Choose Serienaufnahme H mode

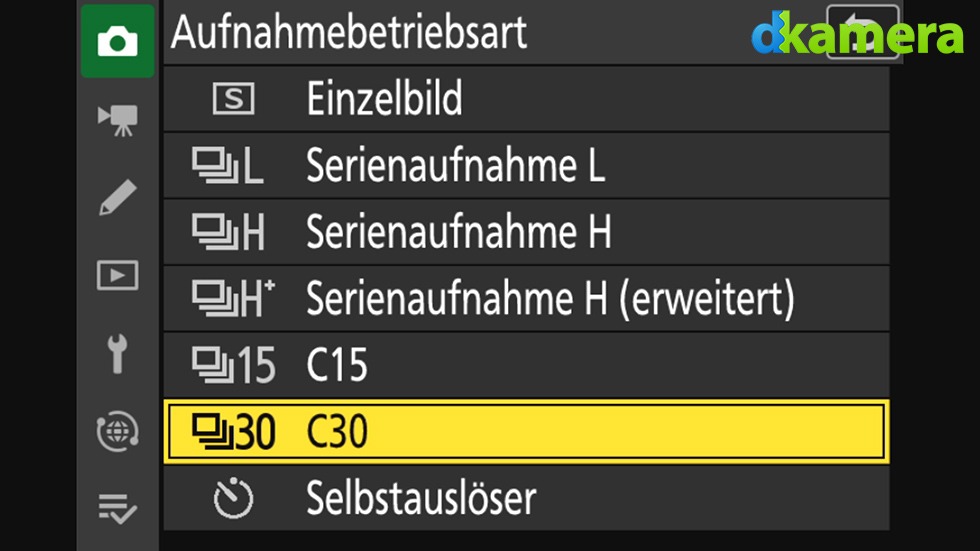pyautogui.click(x=526, y=232)
